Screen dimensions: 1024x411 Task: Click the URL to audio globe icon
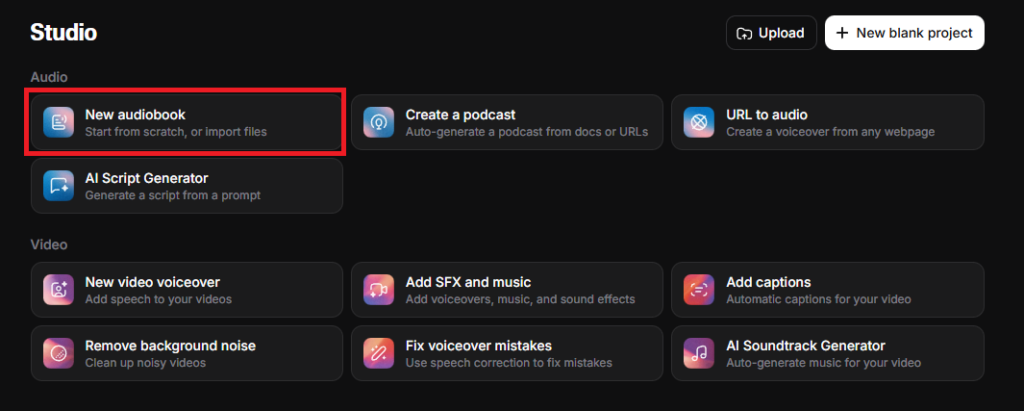699,123
